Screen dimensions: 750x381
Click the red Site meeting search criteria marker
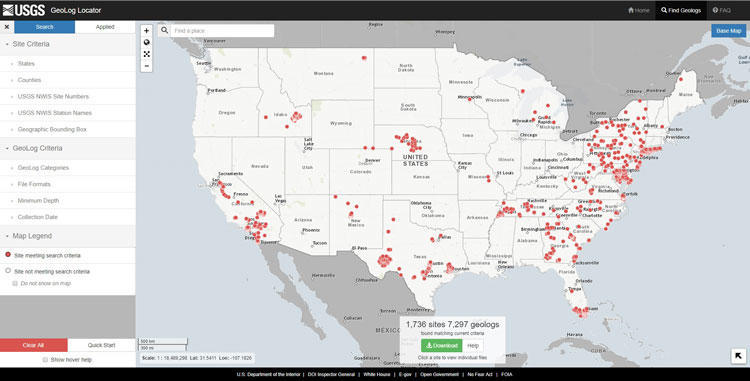(x=8, y=255)
